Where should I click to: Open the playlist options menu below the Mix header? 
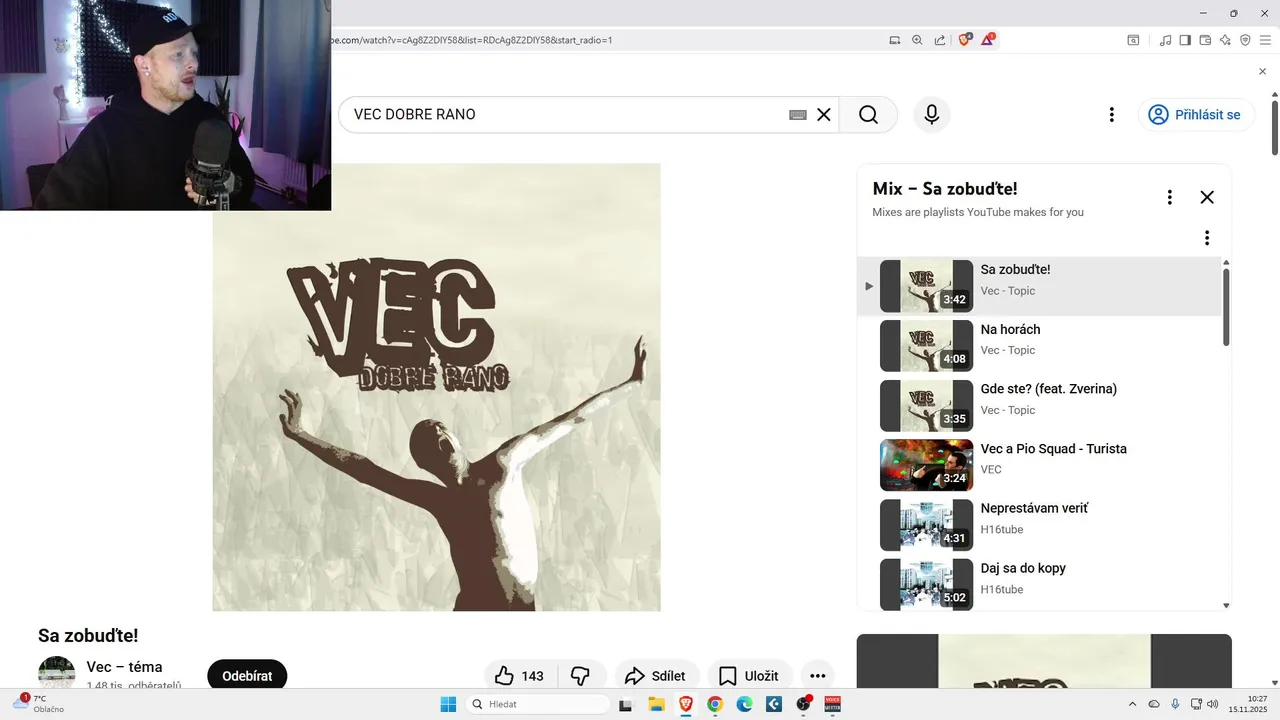pyautogui.click(x=1207, y=238)
